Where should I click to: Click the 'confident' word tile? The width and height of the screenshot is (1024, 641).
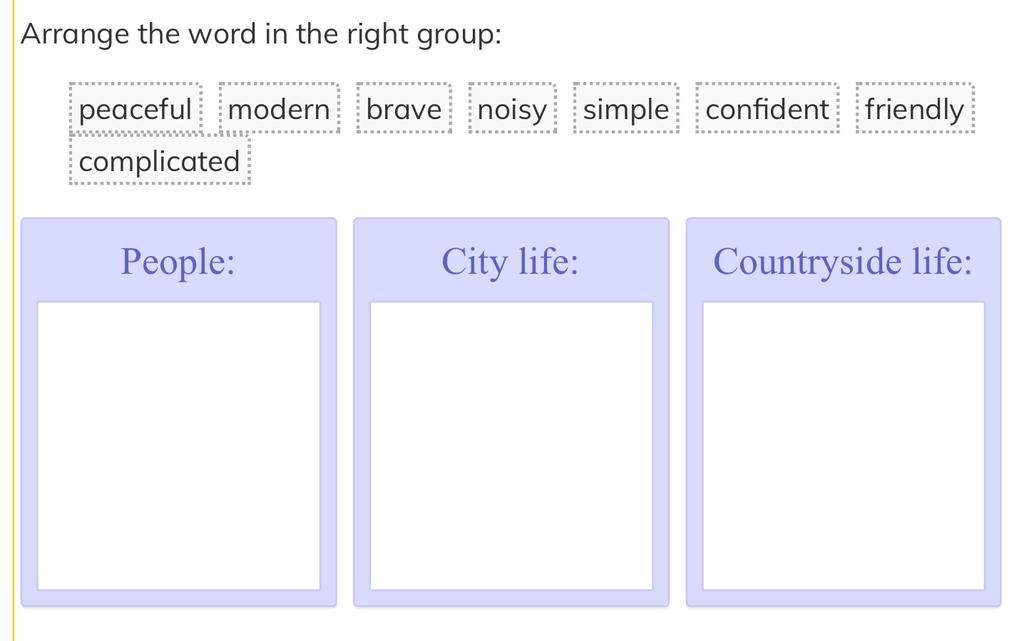point(767,109)
